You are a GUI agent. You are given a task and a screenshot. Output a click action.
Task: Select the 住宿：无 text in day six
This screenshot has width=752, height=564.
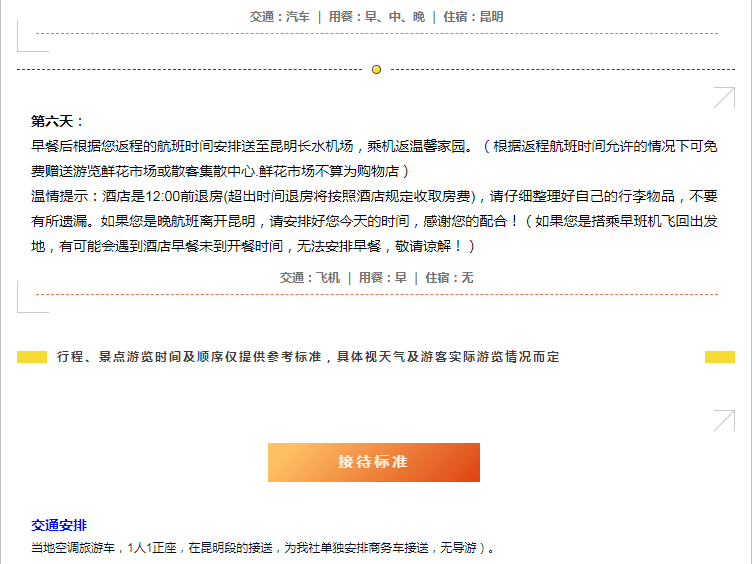(x=449, y=278)
